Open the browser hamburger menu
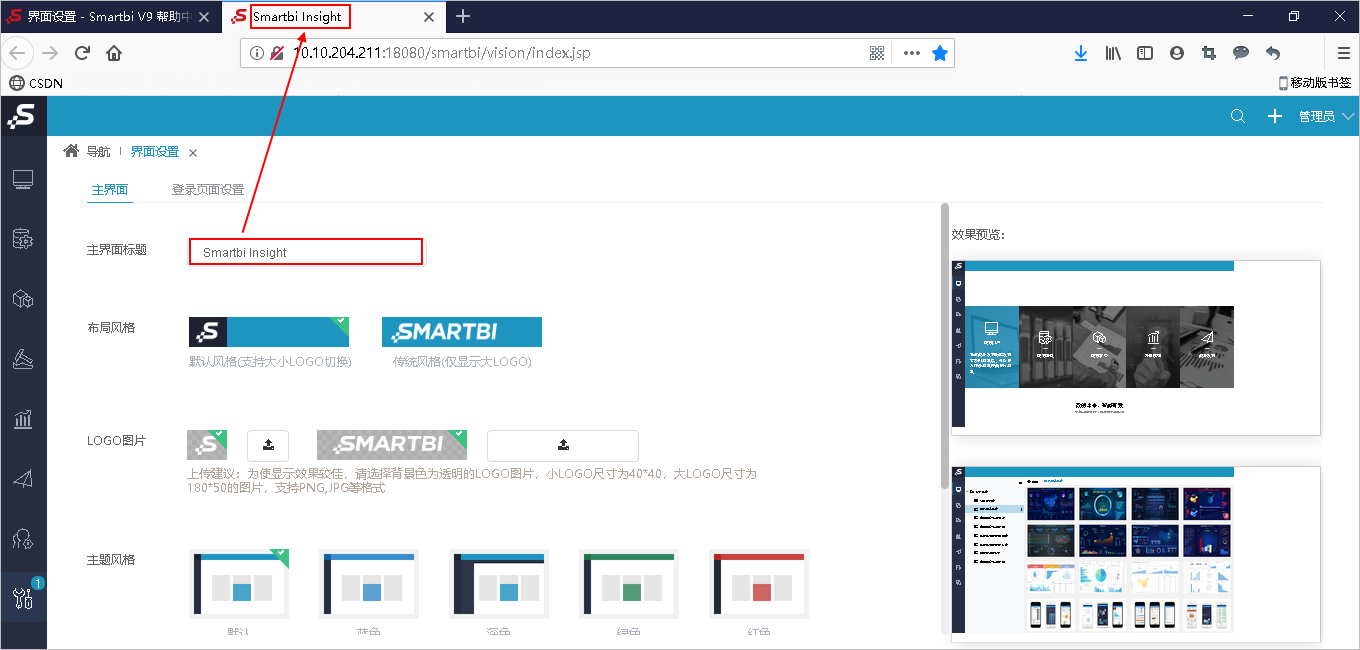Screen dimensions: 1360x650 1344,53
